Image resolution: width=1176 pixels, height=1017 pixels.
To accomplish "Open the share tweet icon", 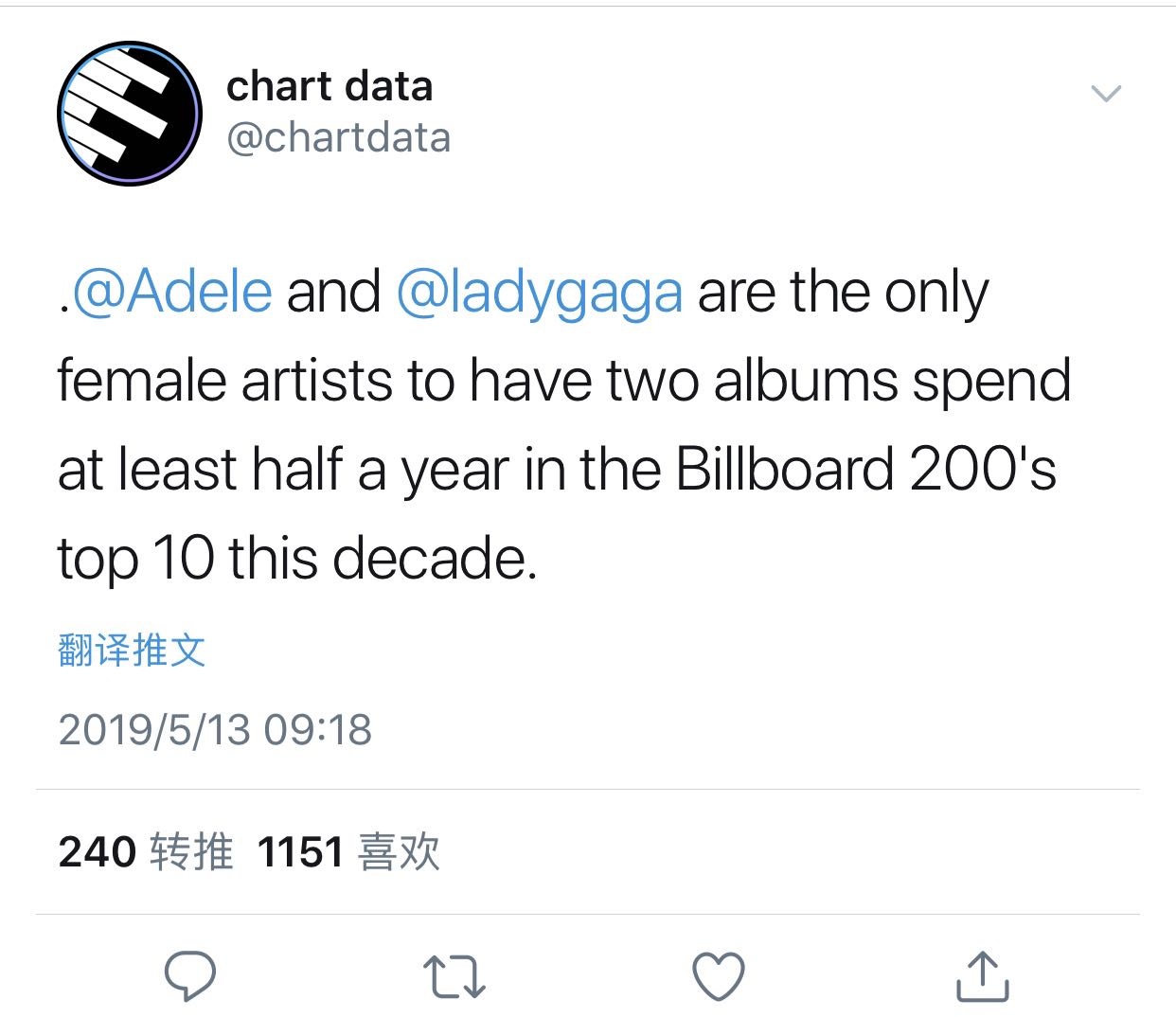I will coord(982,976).
